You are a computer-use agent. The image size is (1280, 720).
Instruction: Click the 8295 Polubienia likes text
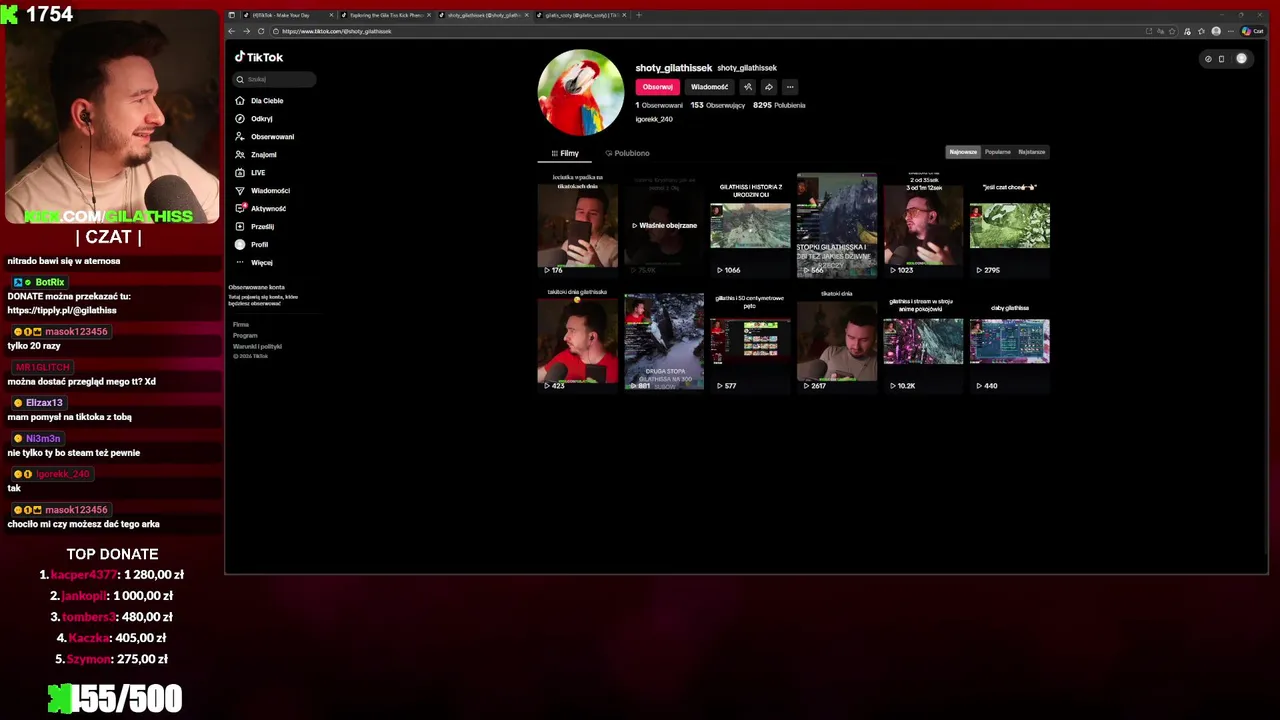pyautogui.click(x=779, y=105)
